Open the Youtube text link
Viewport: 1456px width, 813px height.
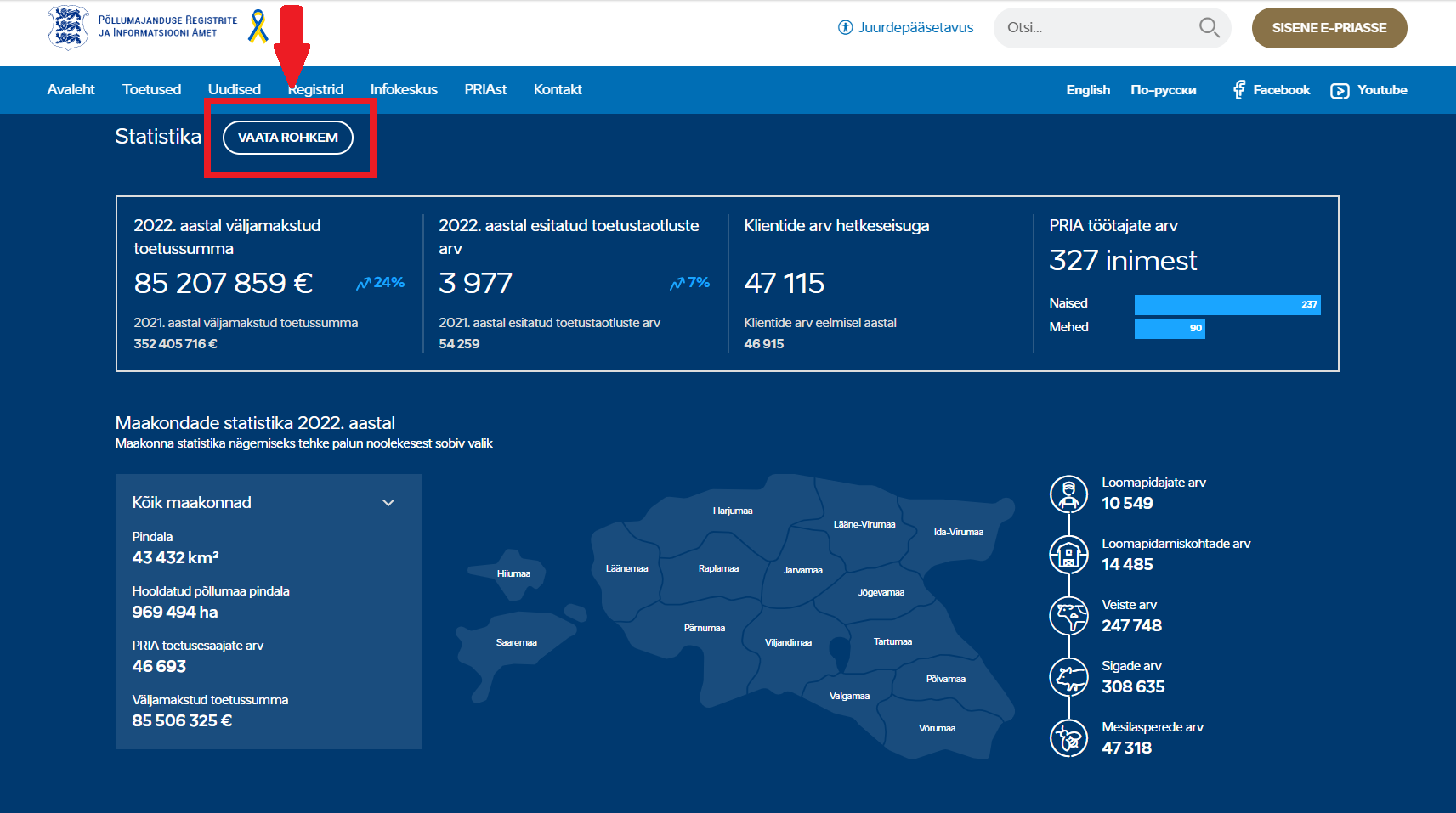coord(1382,90)
